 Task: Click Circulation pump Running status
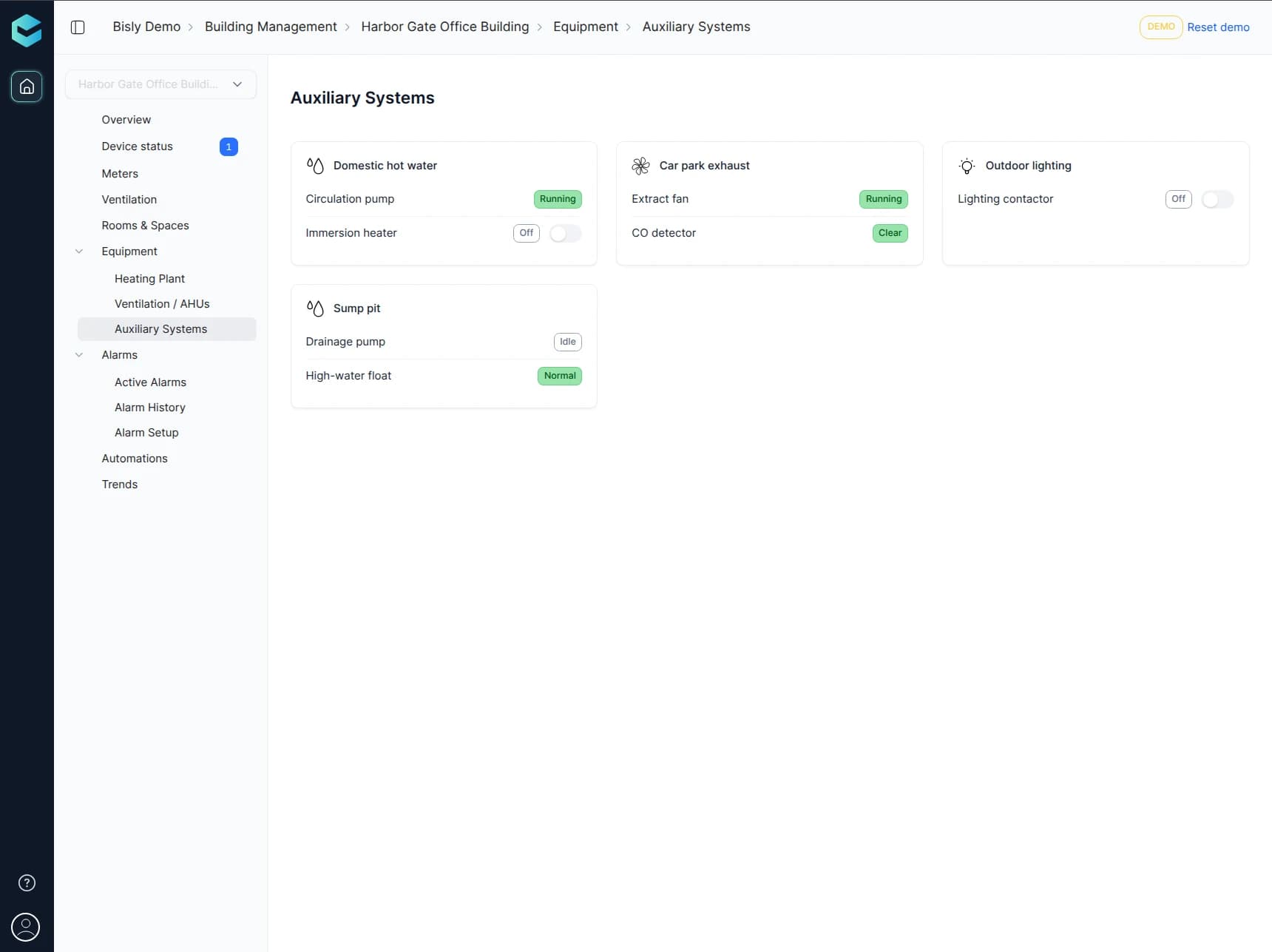(558, 199)
